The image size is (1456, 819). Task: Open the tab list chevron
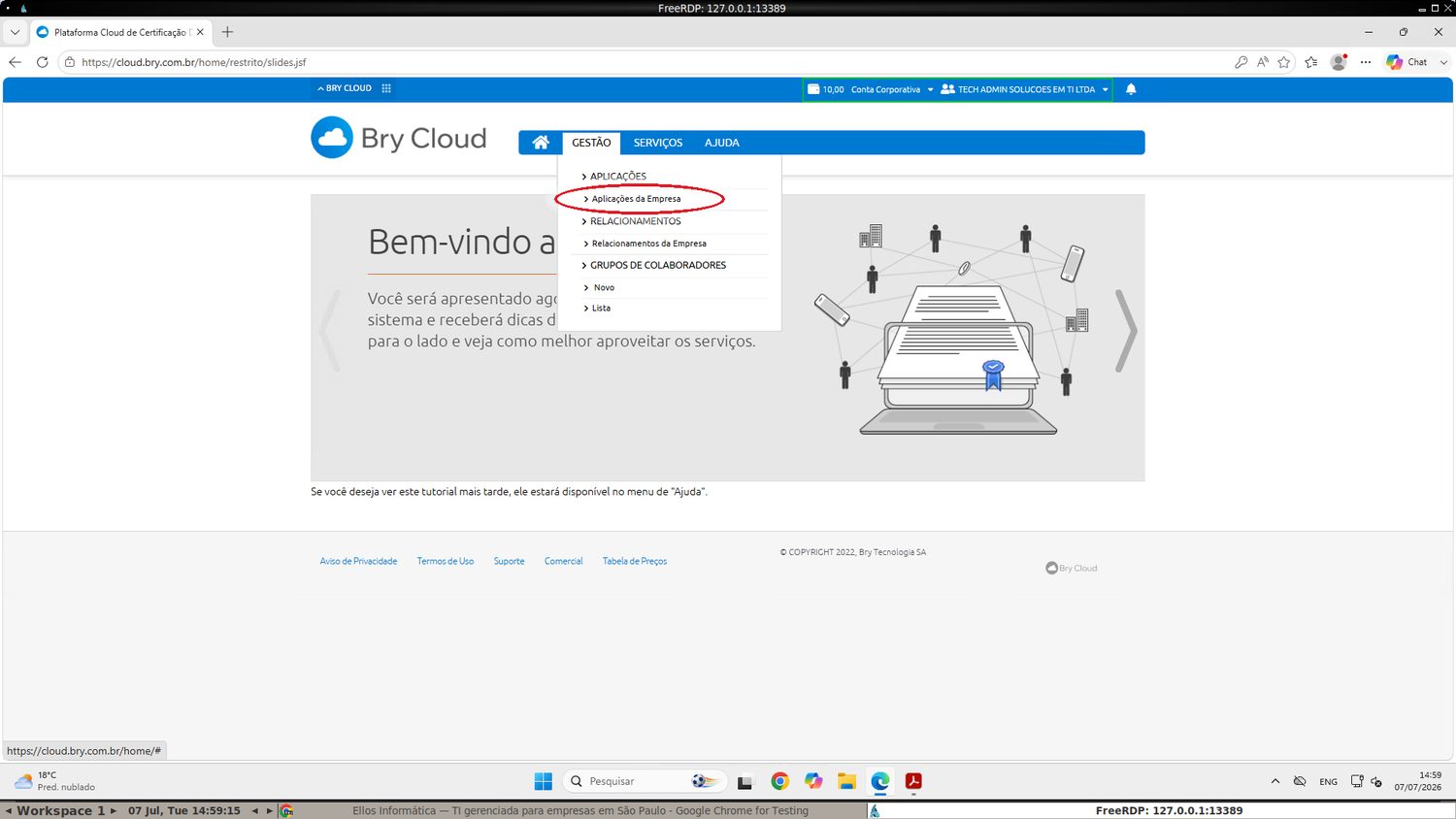(15, 32)
